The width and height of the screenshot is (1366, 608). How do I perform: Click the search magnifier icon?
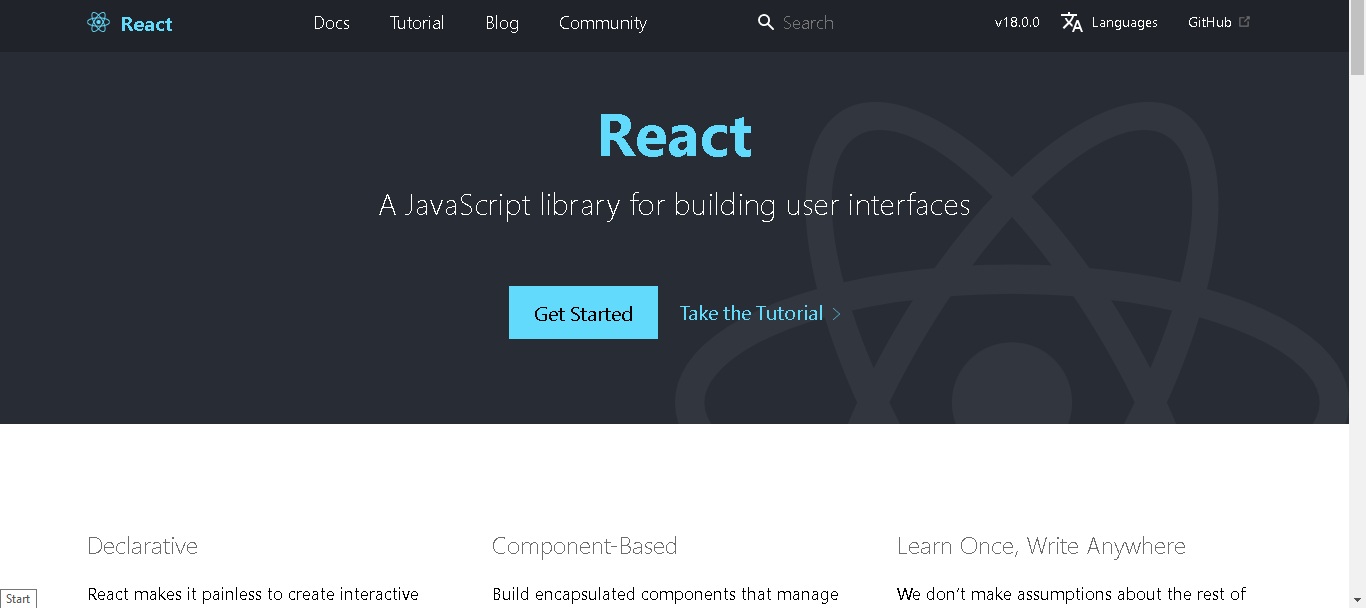tap(765, 21)
